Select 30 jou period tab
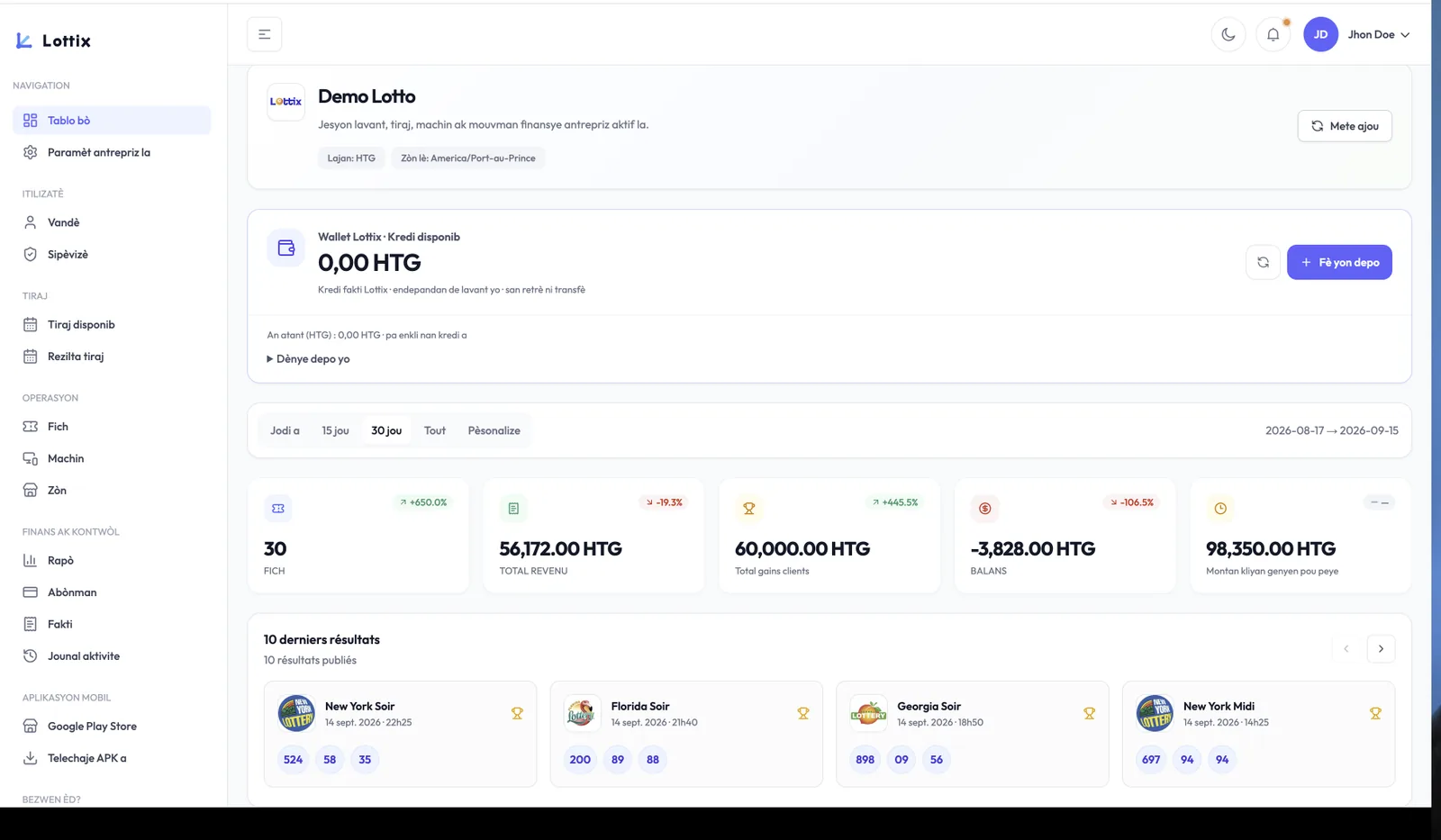Screen dimensions: 1441x840 (386, 430)
